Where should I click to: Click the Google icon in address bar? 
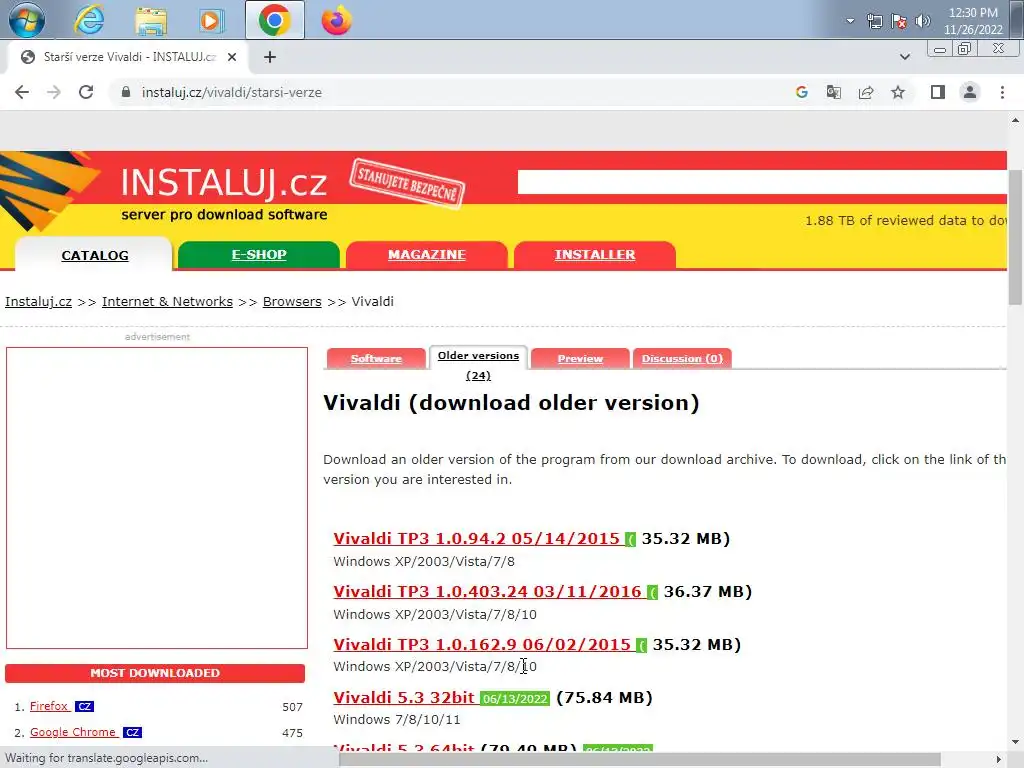click(801, 92)
